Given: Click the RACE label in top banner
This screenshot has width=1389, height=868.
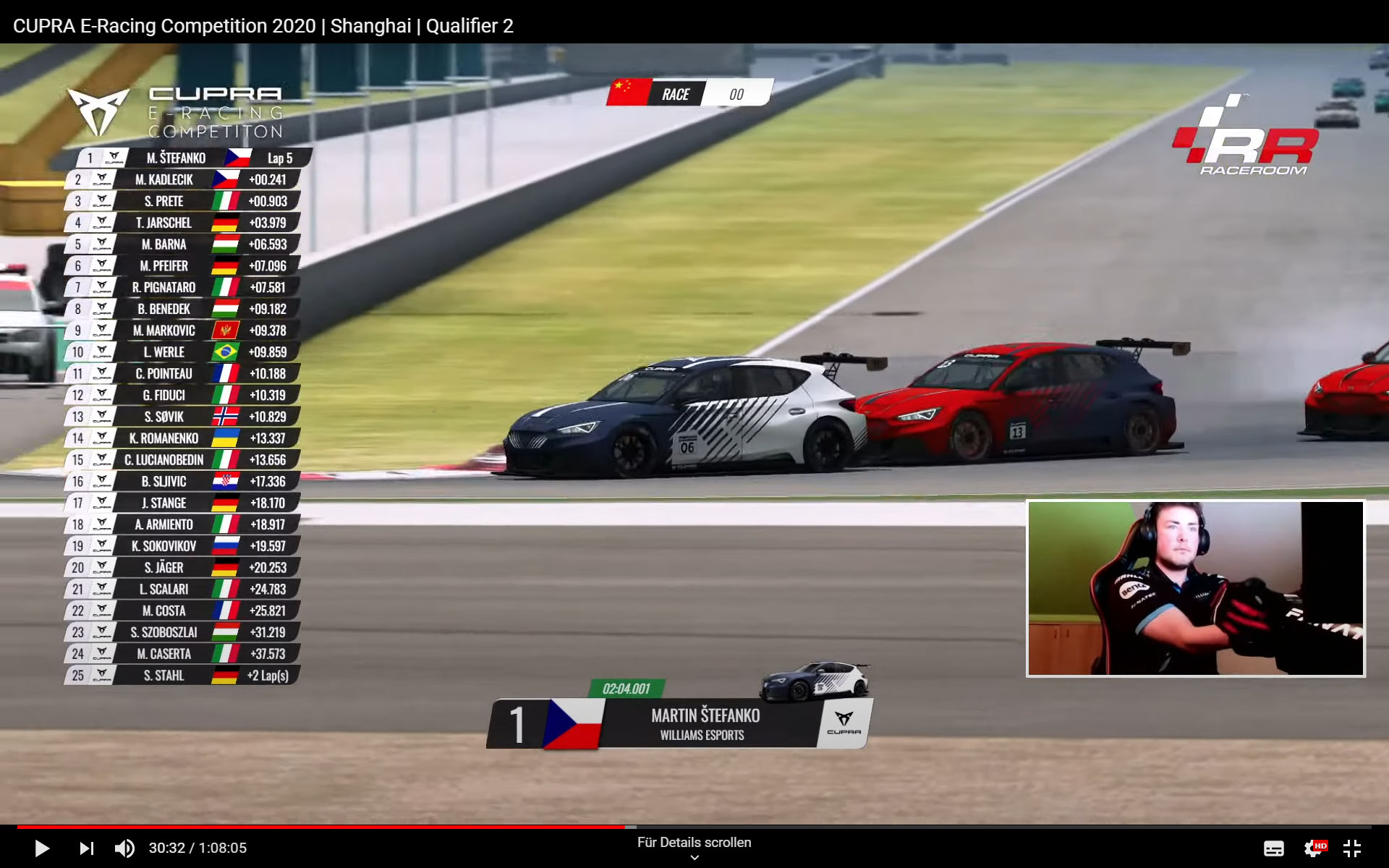Looking at the screenshot, I should [675, 94].
